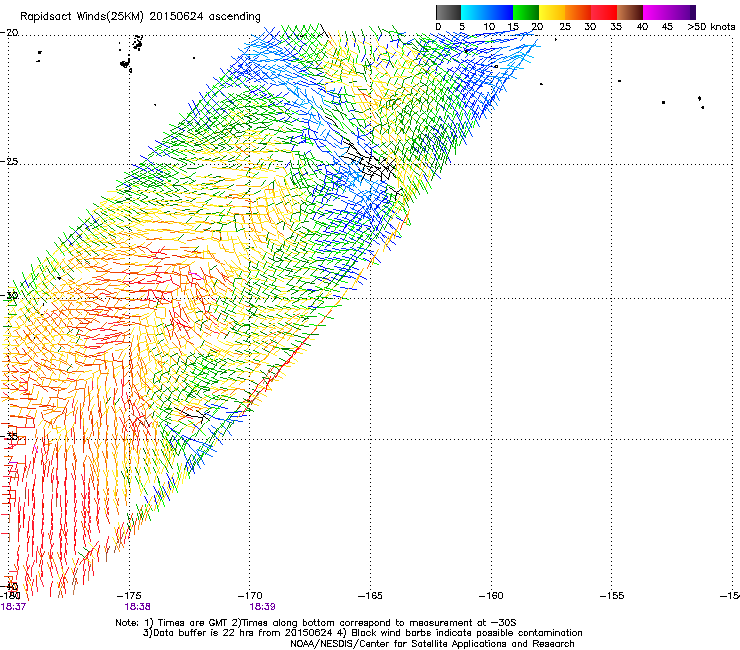Click the note line about GMT times
Image resolution: width=740 pixels, height=650 pixels.
[x=316, y=623]
